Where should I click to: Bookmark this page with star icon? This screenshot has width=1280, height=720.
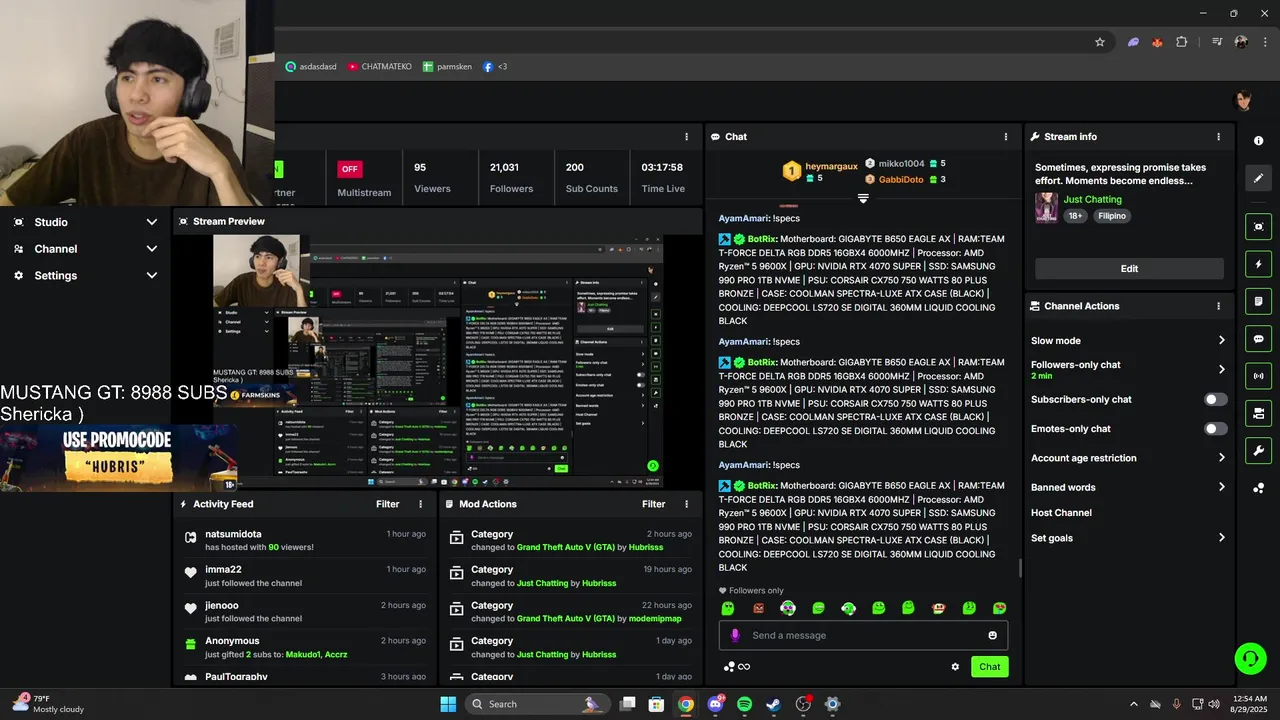pyautogui.click(x=1100, y=42)
